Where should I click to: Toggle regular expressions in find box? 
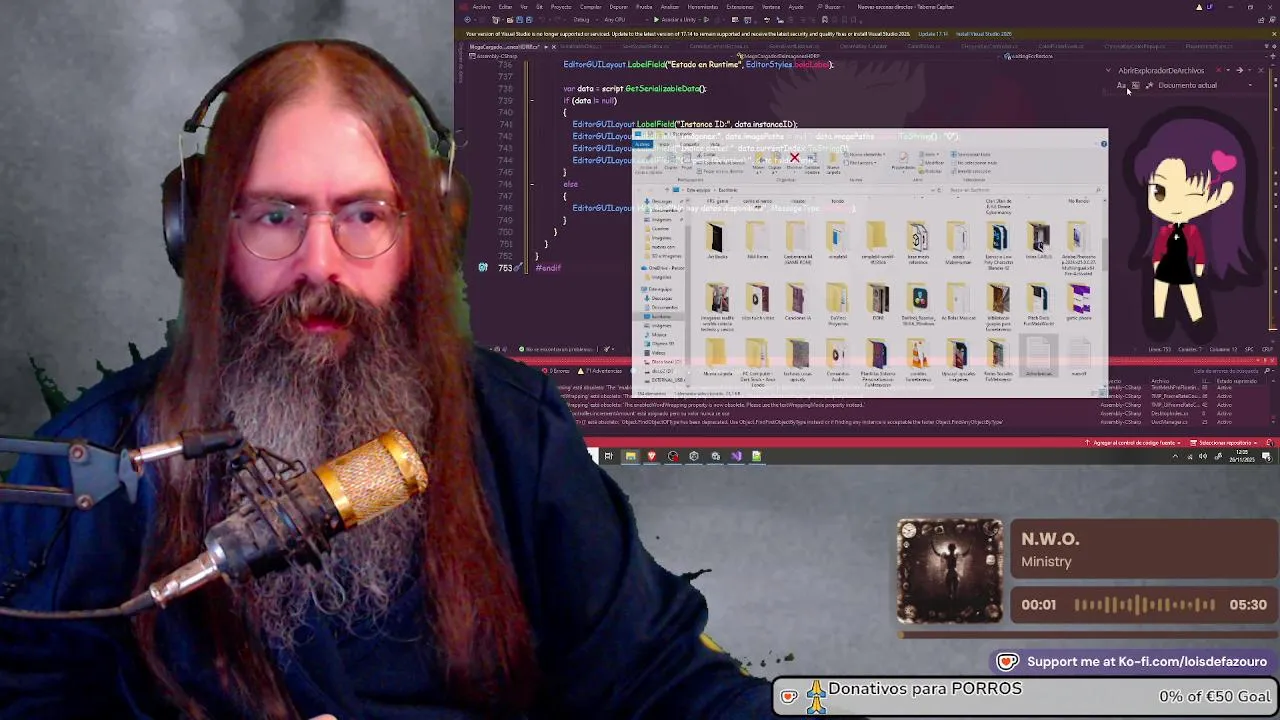[x=1149, y=85]
